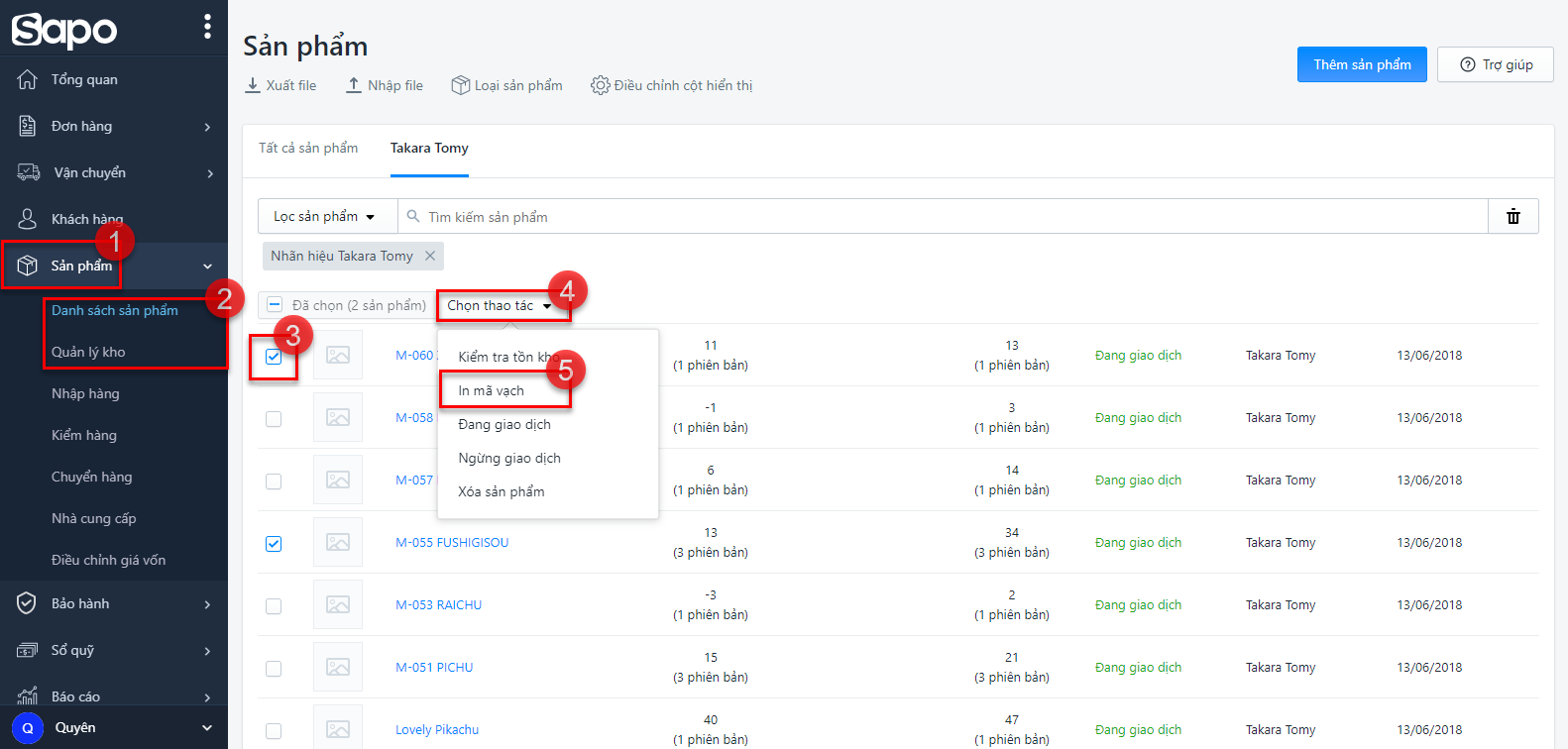This screenshot has width=1568, height=749.
Task: Click the three-dot menu beside Sapo logo
Action: click(x=207, y=27)
